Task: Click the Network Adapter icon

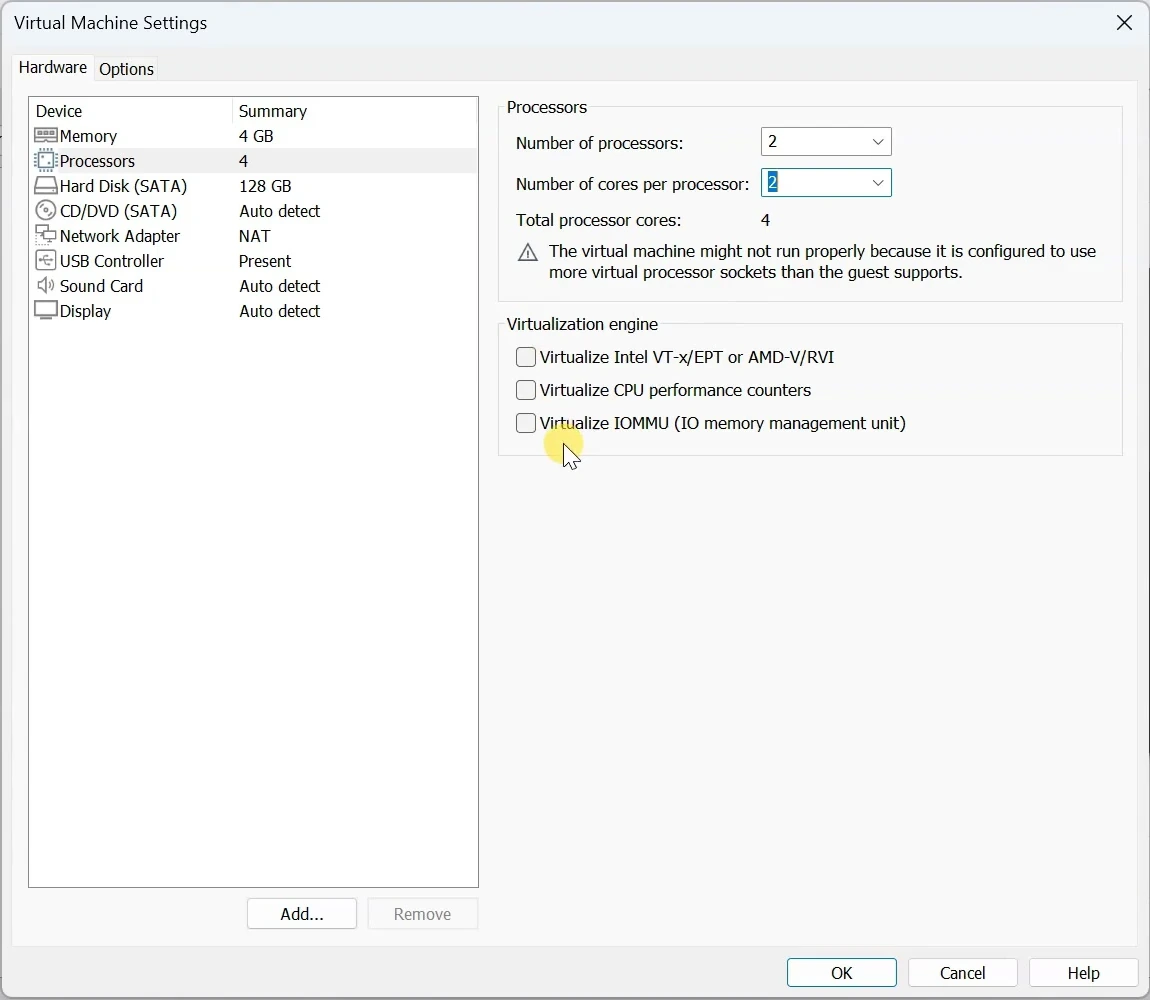Action: pos(45,236)
